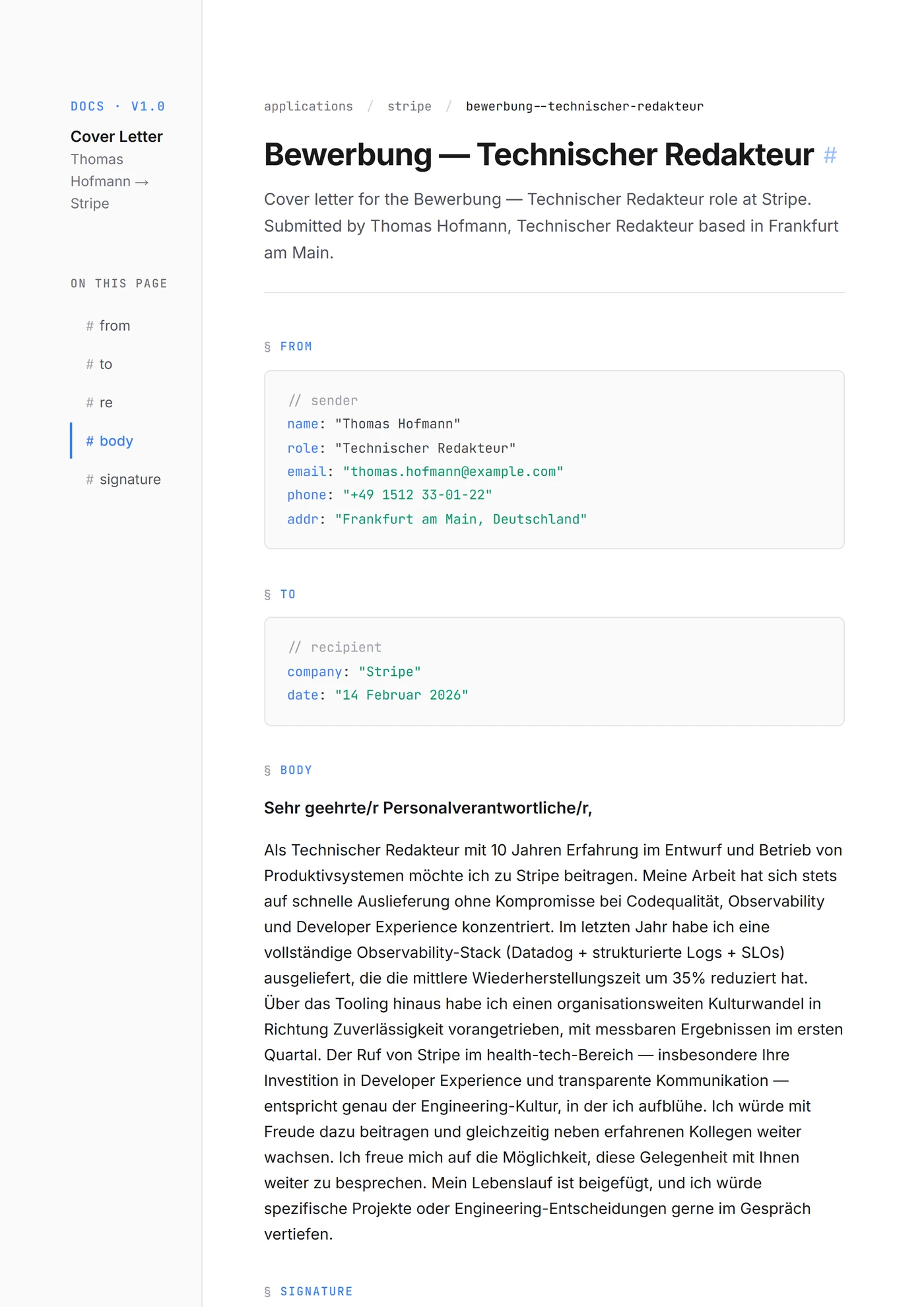Jump to the 'from' section link

(x=108, y=325)
